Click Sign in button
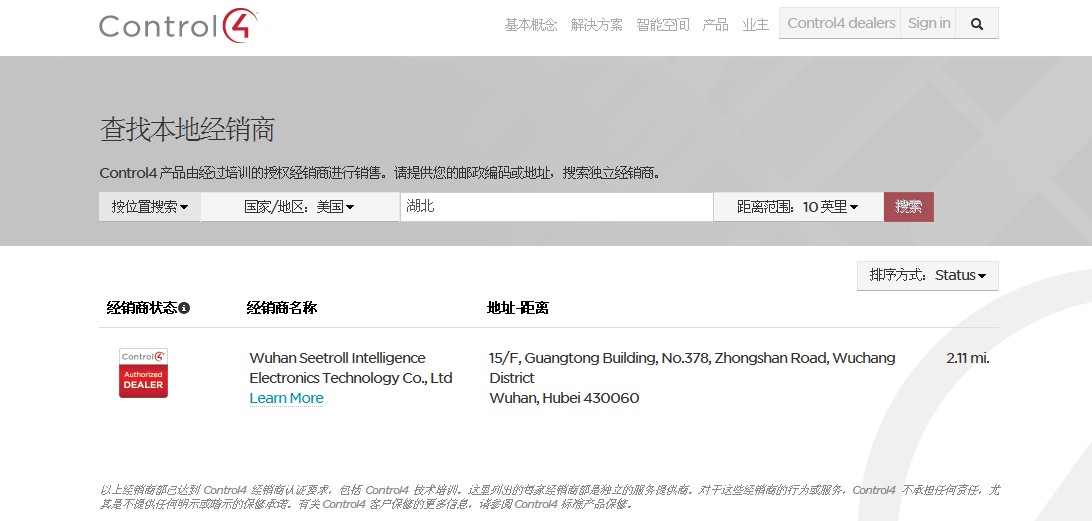1092x521 pixels. coord(928,23)
